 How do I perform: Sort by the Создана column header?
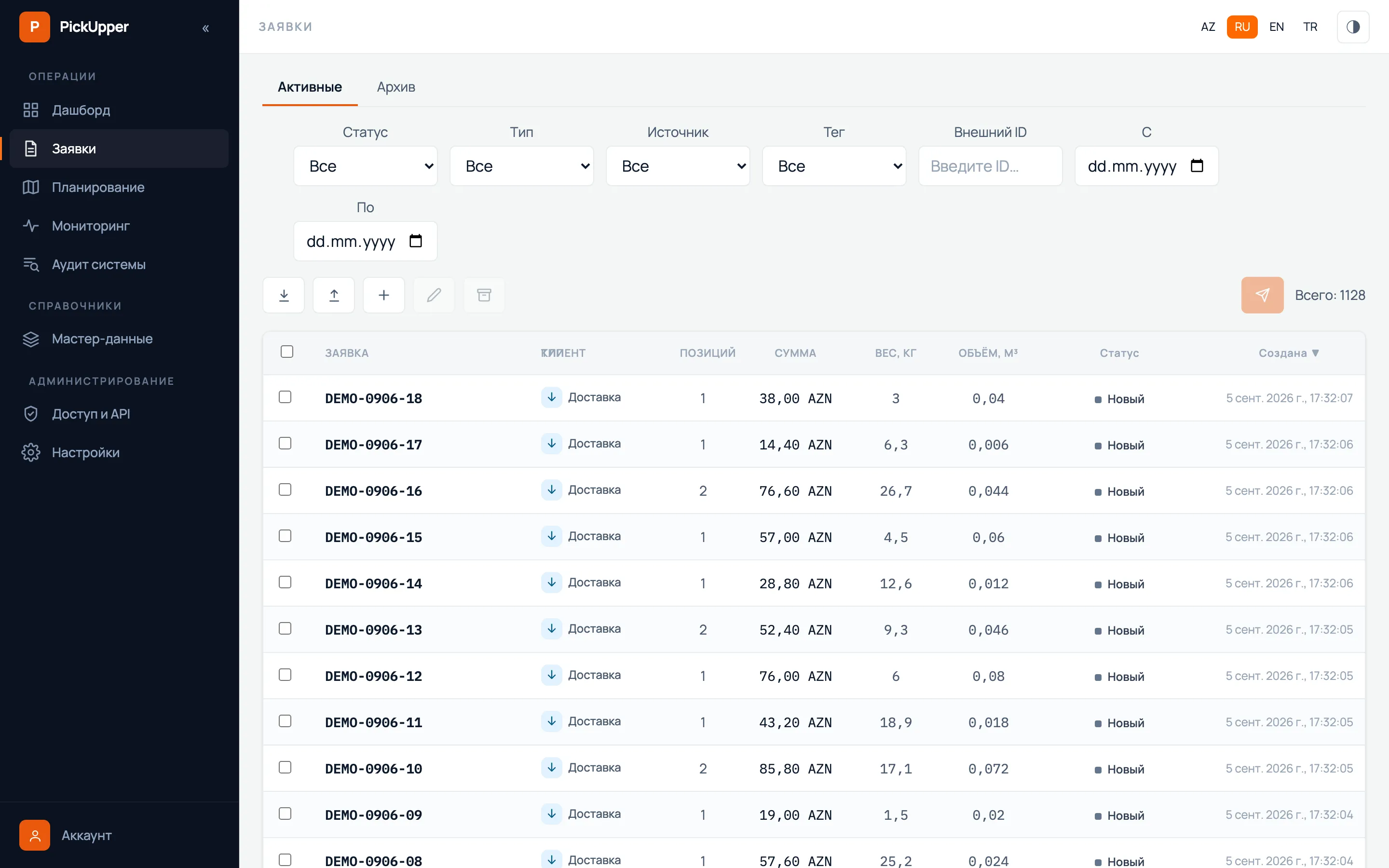[x=1289, y=353]
